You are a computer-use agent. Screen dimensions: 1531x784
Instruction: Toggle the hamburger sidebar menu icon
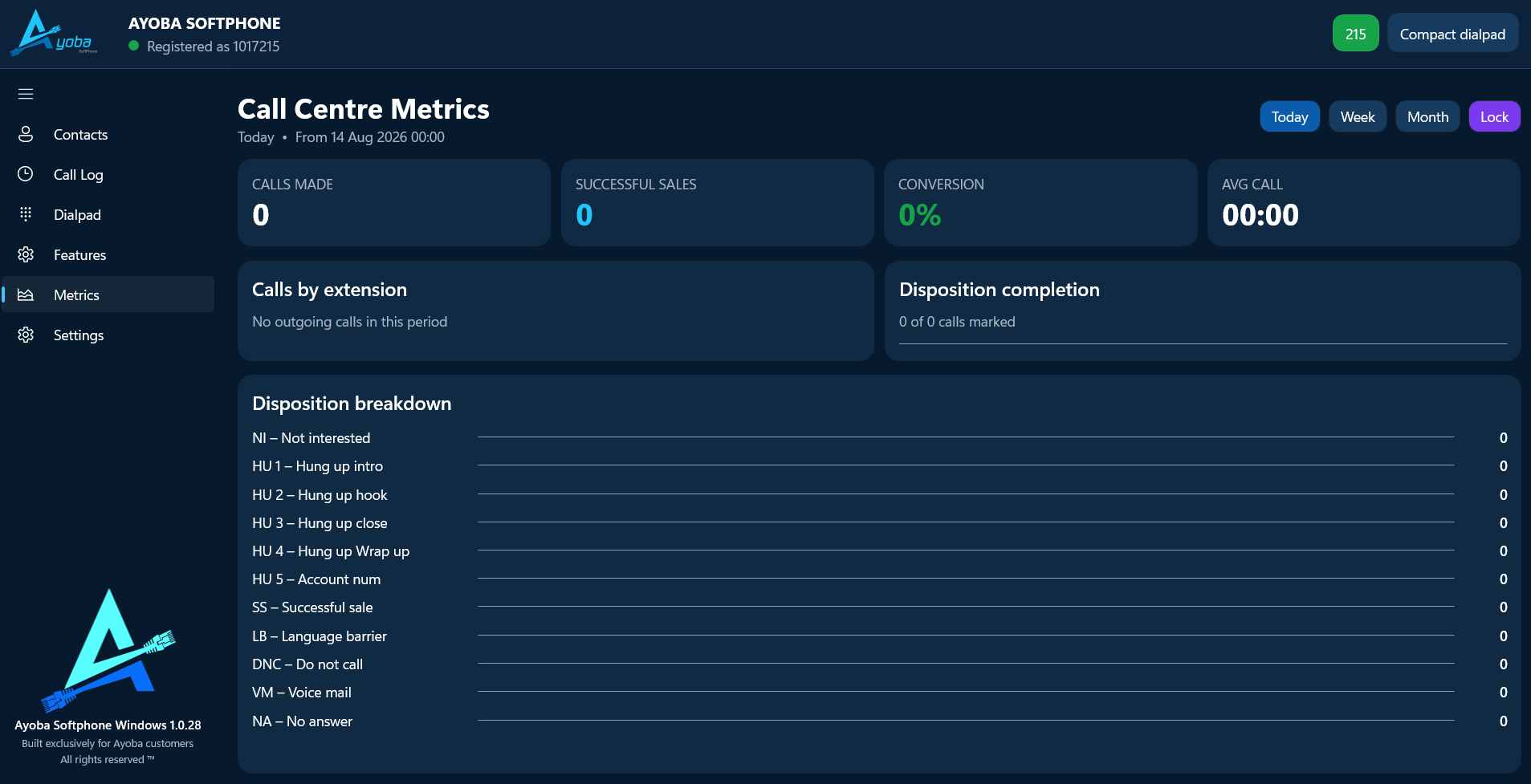pos(26,94)
